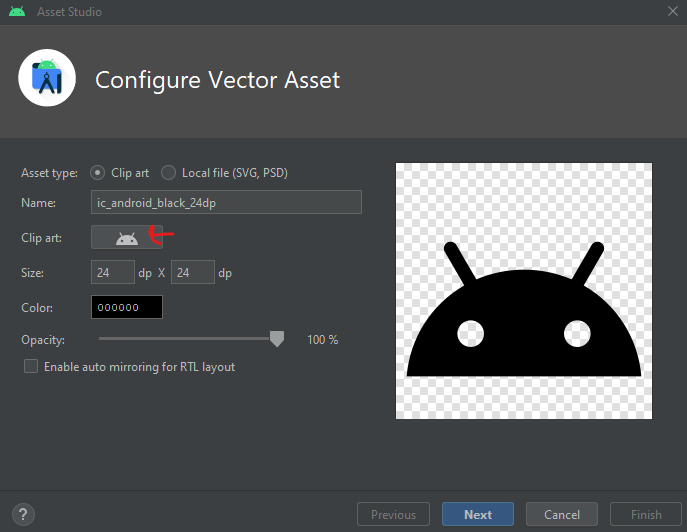Click the Finish button
This screenshot has width=687, height=532.
[x=646, y=514]
